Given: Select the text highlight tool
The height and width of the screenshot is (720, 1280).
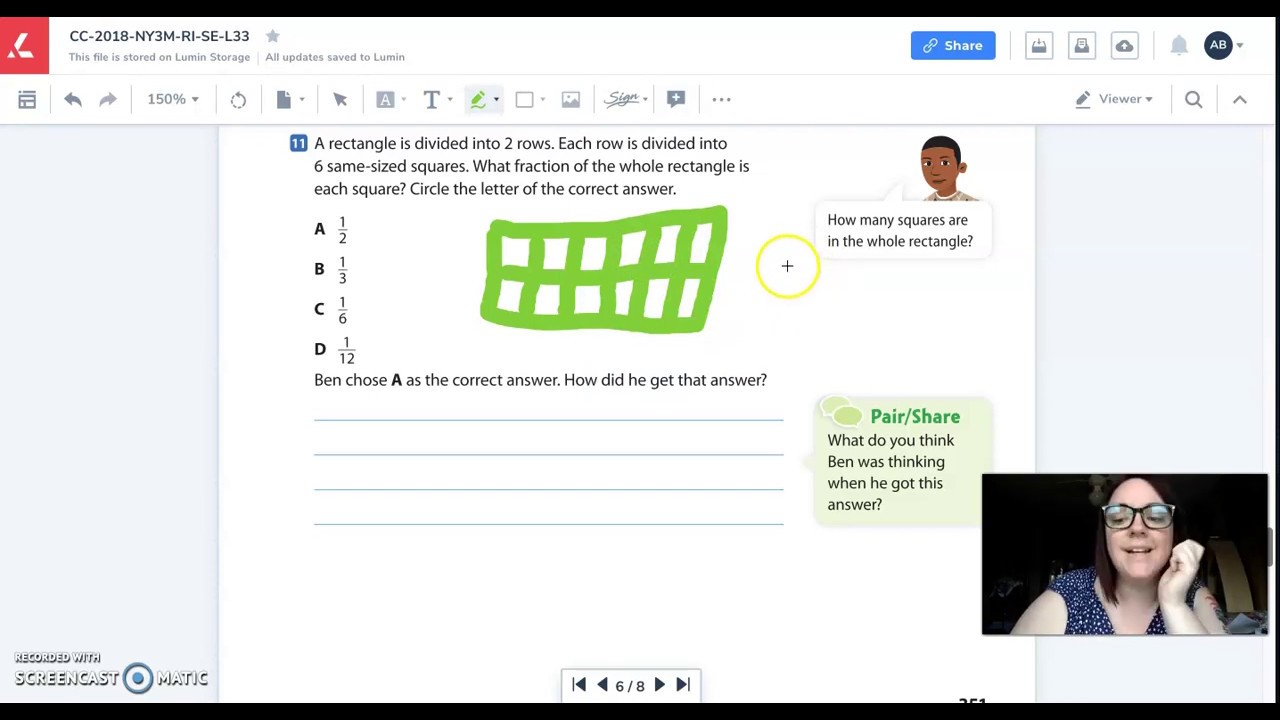Looking at the screenshot, I should coord(385,99).
